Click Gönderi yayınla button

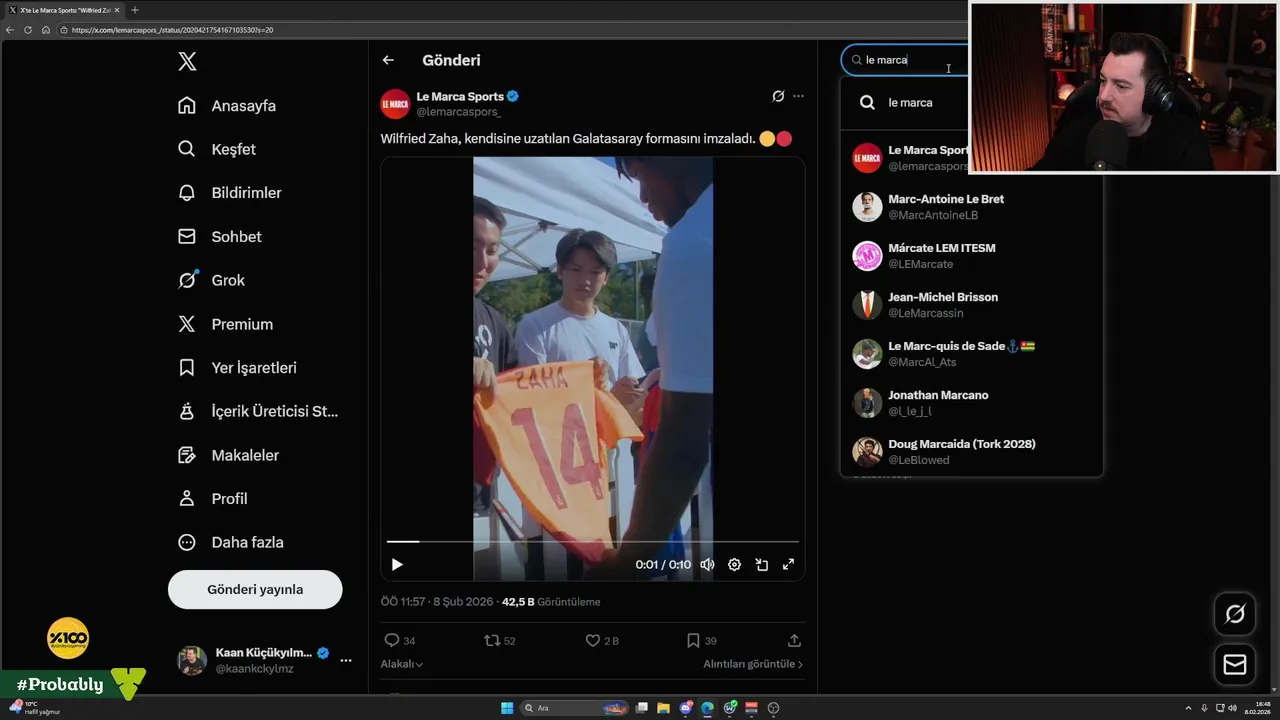coord(255,589)
